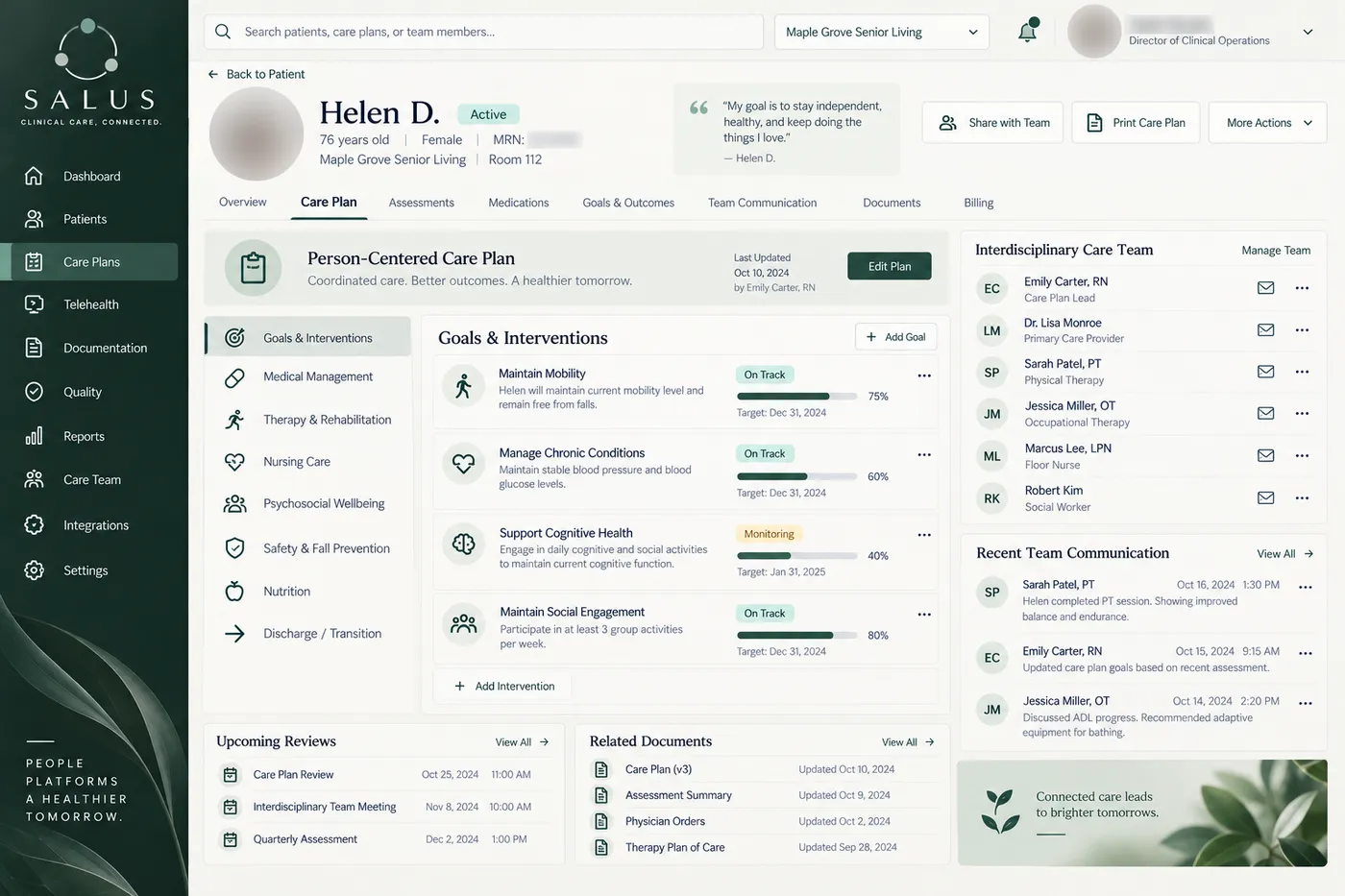Open options menu for Maintain Mobility goal
This screenshot has width=1345, height=896.
pyautogui.click(x=924, y=375)
